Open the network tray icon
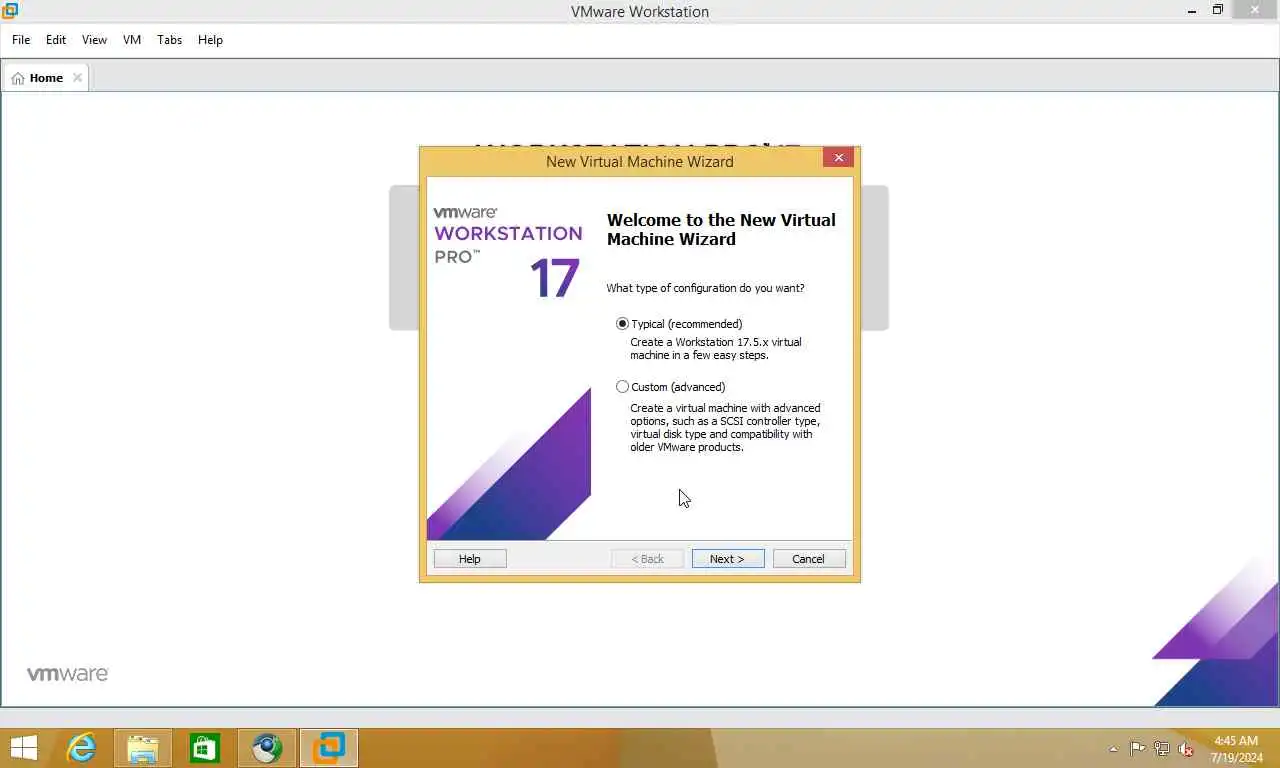 1162,749
